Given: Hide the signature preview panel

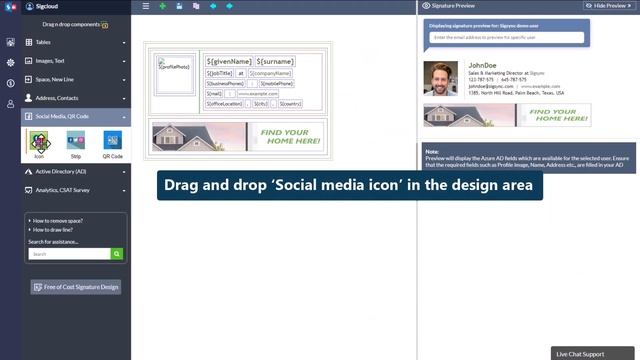Looking at the screenshot, I should [x=608, y=6].
